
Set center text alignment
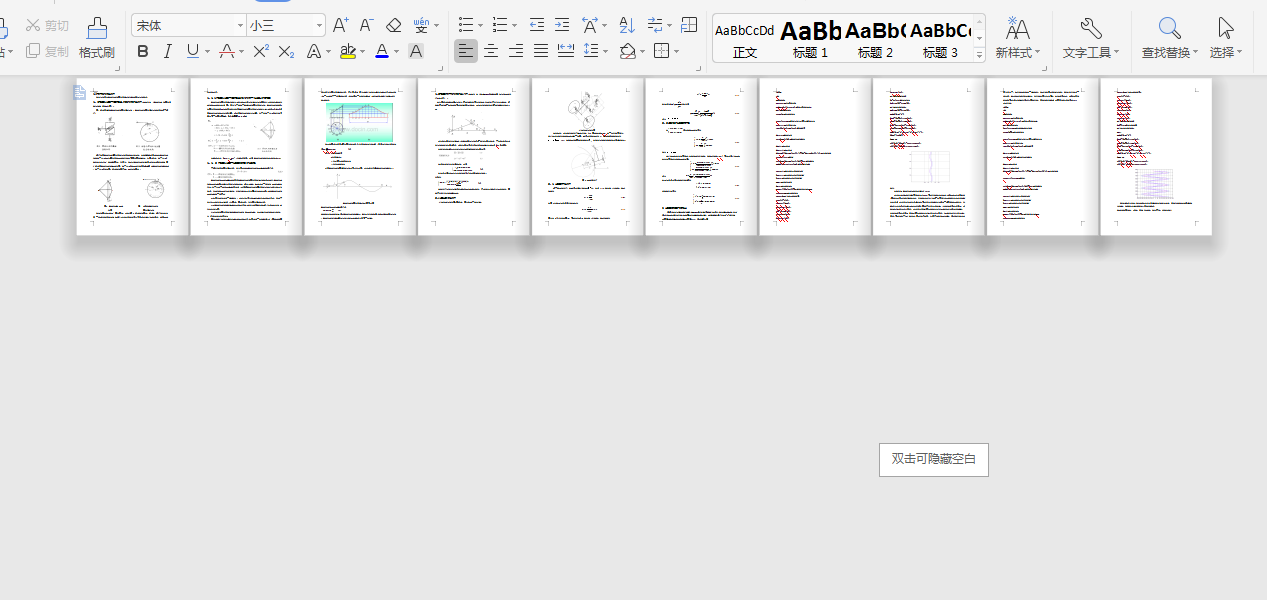coord(491,51)
